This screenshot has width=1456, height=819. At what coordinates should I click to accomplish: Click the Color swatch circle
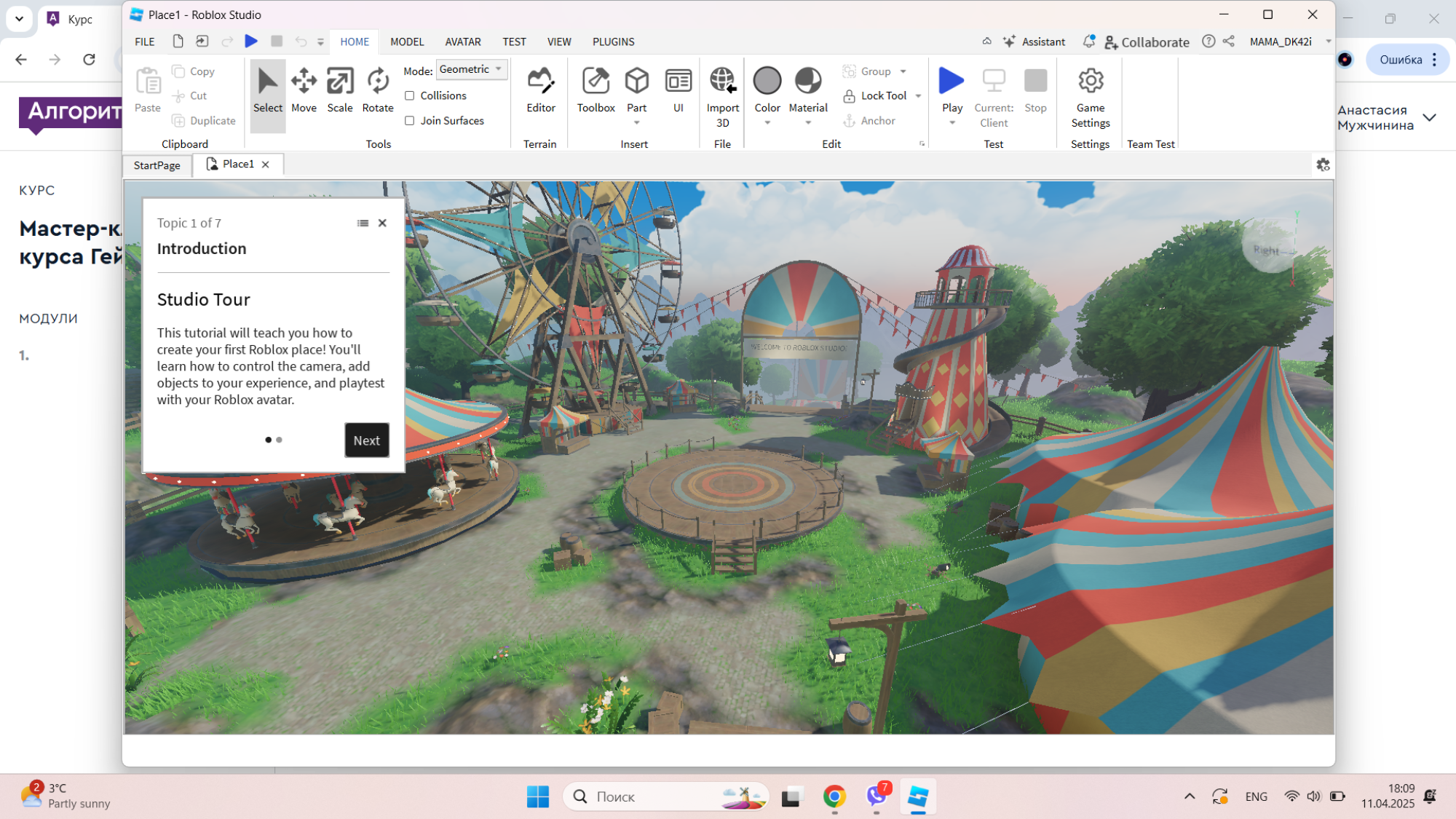[767, 81]
